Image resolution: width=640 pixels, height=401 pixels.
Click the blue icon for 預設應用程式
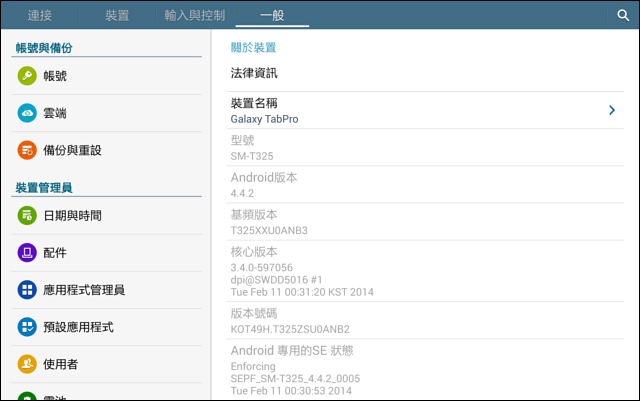tap(27, 327)
